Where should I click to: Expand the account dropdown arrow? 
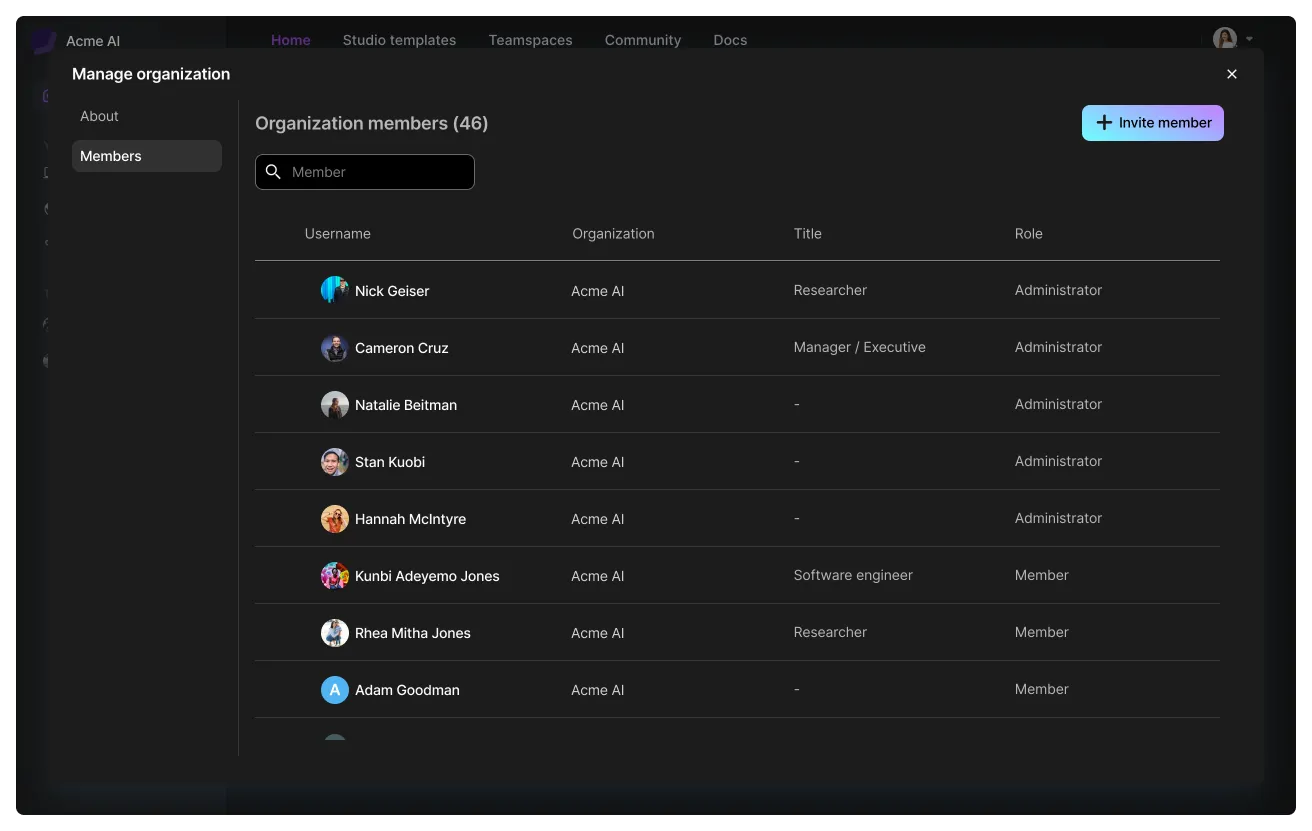(1249, 39)
